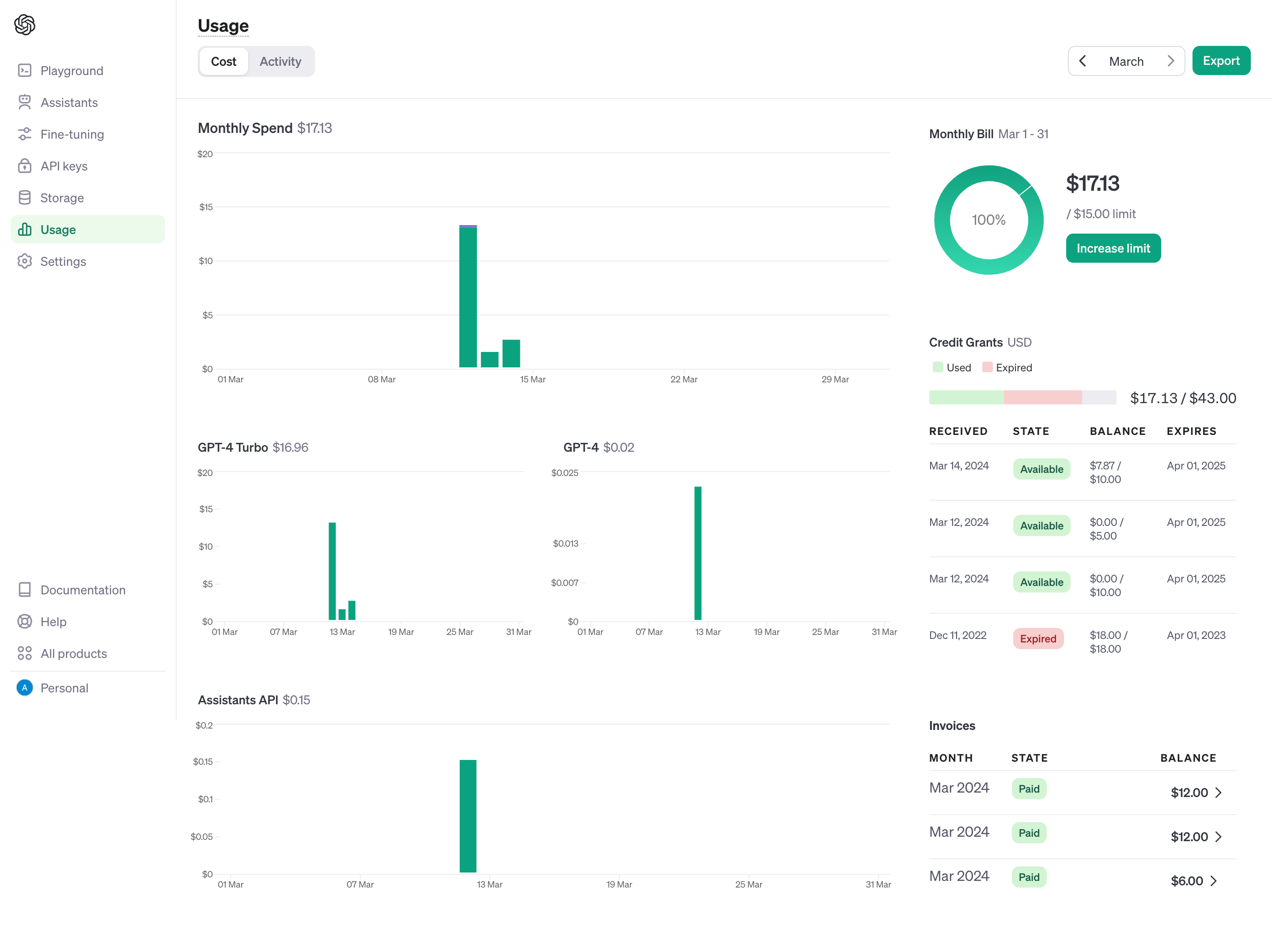1272x952 pixels.
Task: Open the Help link
Action: [88, 621]
